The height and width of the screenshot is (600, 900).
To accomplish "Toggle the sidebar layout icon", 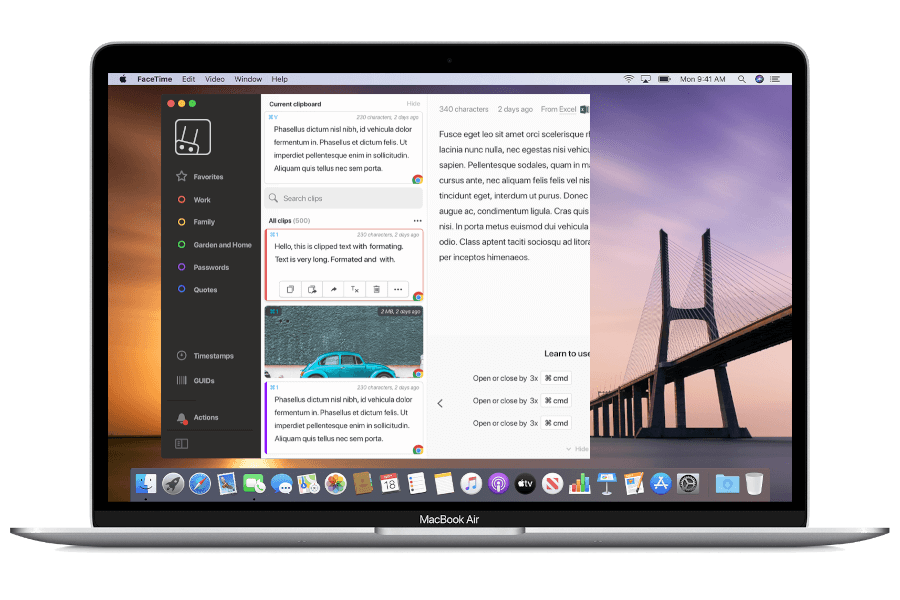I will [181, 443].
